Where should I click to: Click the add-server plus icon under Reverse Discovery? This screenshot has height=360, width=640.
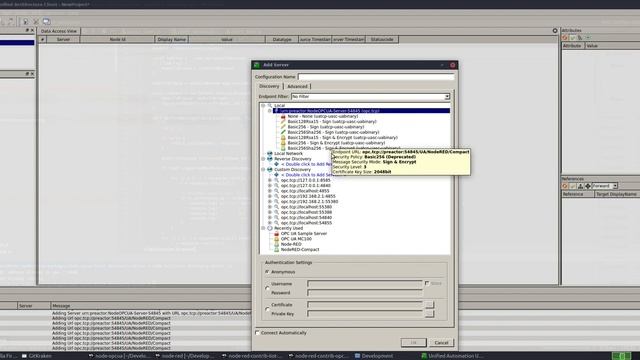[x=276, y=164]
